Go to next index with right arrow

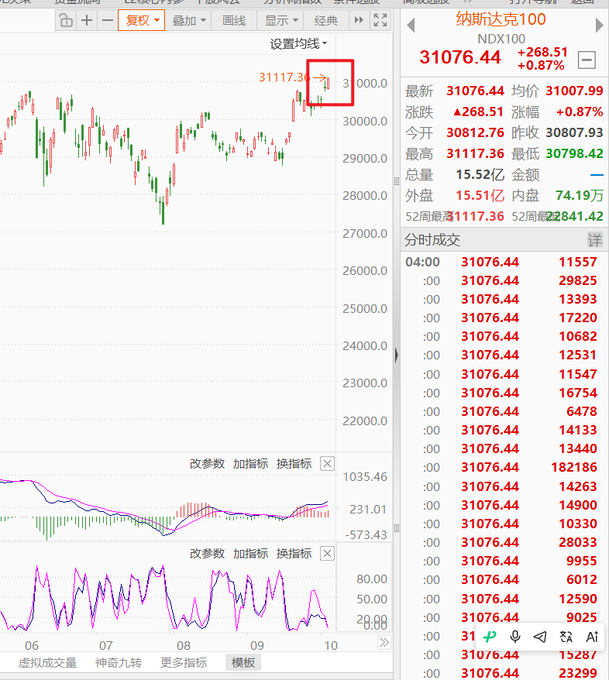pyautogui.click(x=599, y=26)
